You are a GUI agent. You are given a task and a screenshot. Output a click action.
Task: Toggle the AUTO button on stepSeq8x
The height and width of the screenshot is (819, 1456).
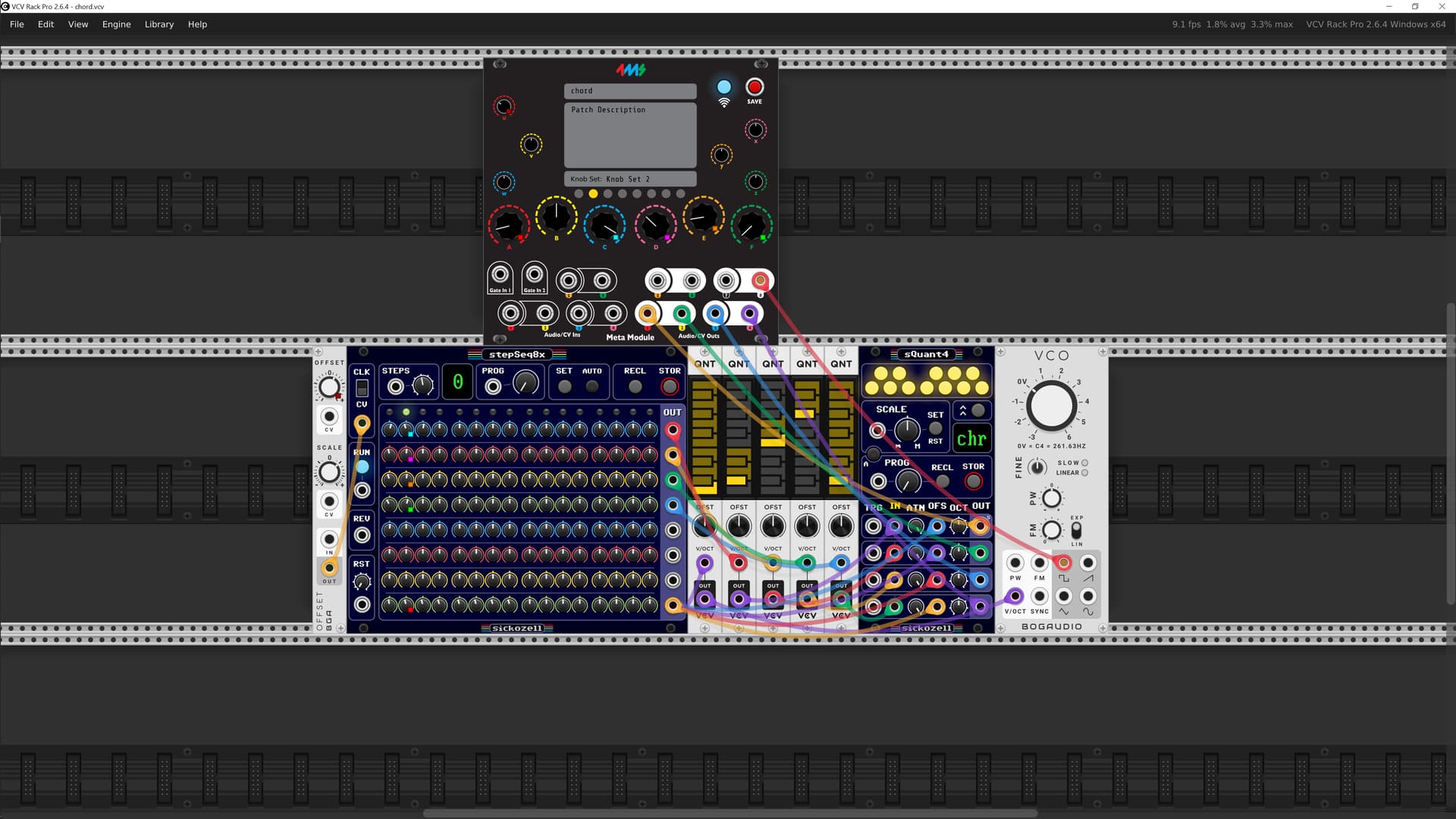(592, 387)
